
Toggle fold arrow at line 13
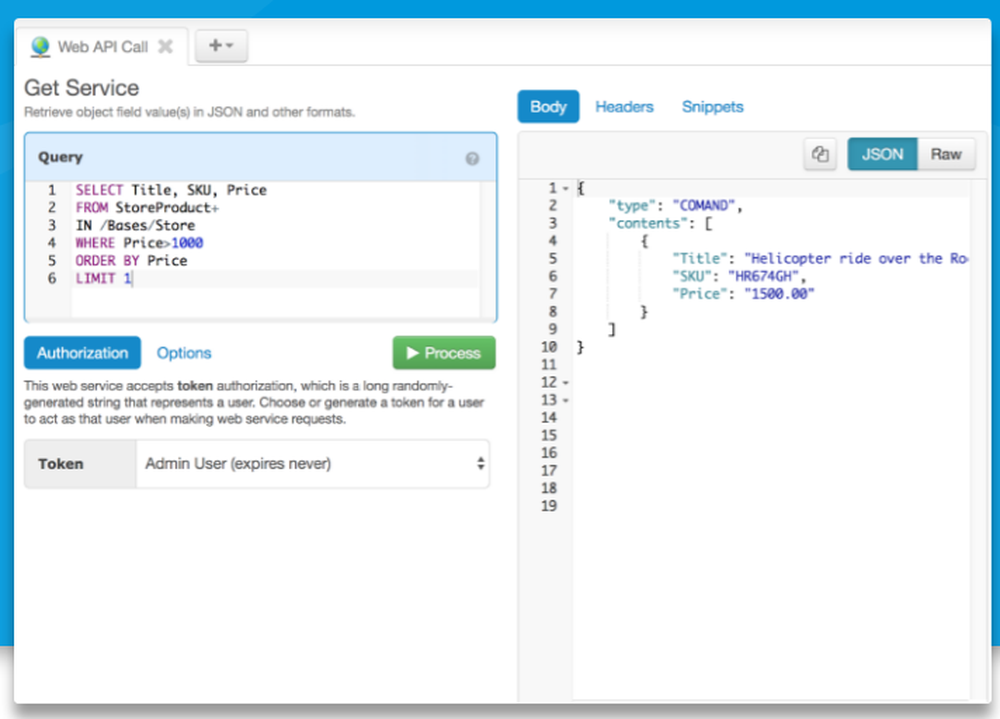coord(566,401)
